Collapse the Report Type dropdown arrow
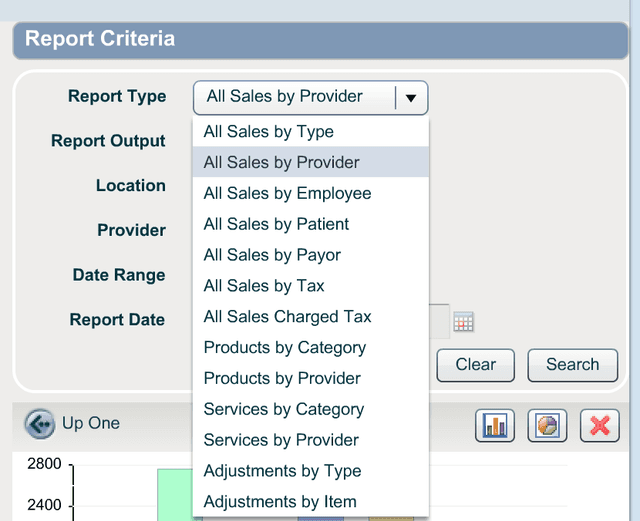 point(411,98)
